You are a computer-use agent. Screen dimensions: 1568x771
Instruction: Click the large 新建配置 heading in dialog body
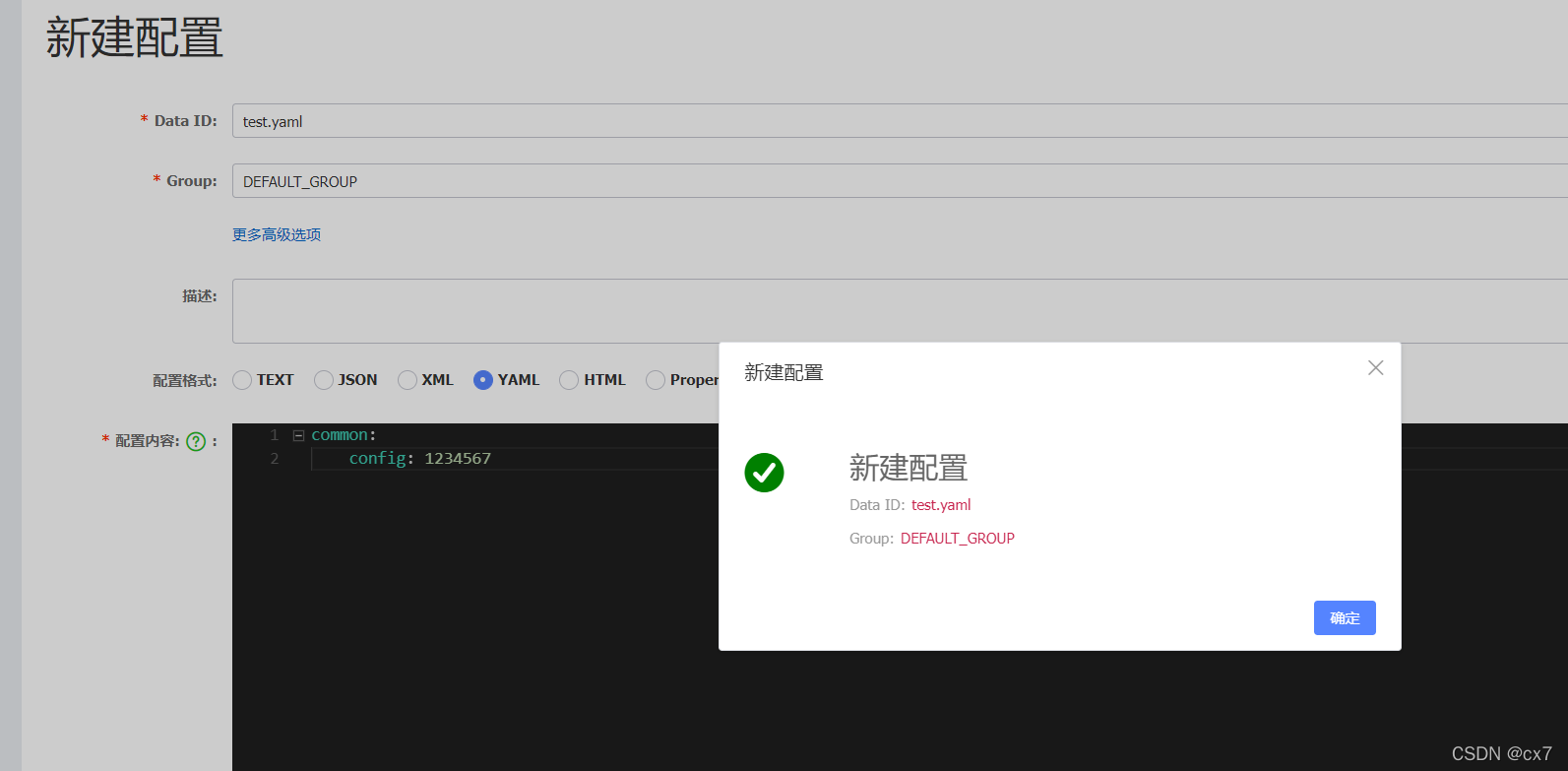[x=909, y=468]
